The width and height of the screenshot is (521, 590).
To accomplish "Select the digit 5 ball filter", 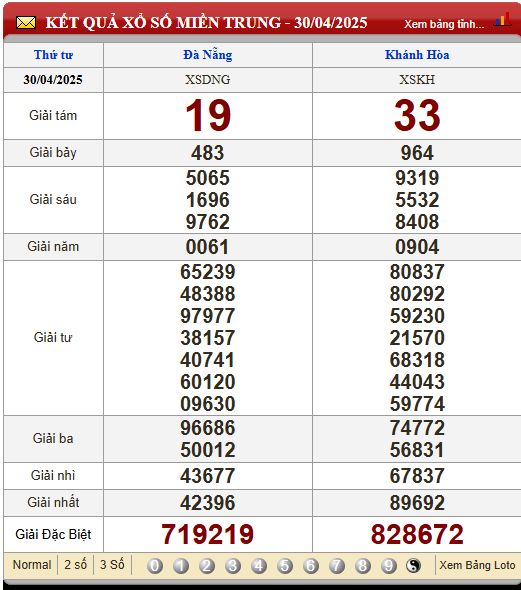I will (285, 566).
